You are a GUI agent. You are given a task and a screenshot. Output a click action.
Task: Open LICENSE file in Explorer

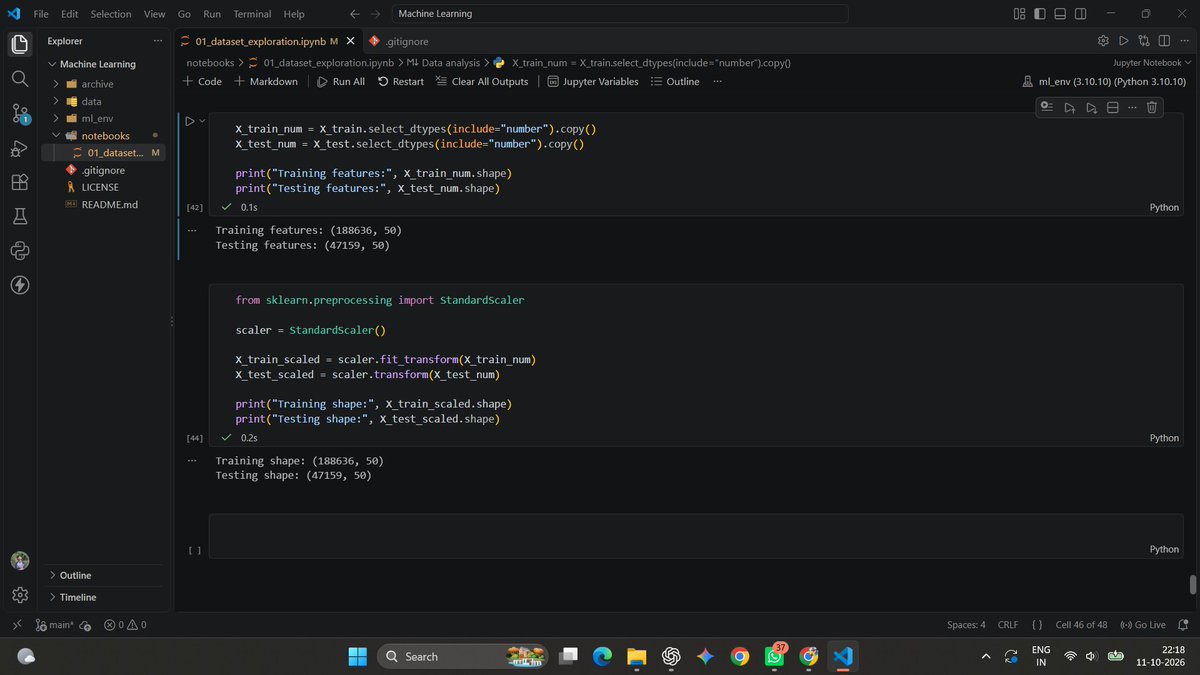coord(99,187)
